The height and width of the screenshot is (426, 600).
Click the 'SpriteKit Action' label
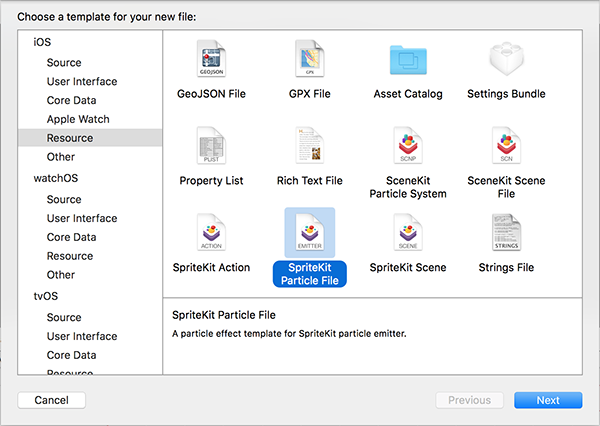(x=211, y=268)
